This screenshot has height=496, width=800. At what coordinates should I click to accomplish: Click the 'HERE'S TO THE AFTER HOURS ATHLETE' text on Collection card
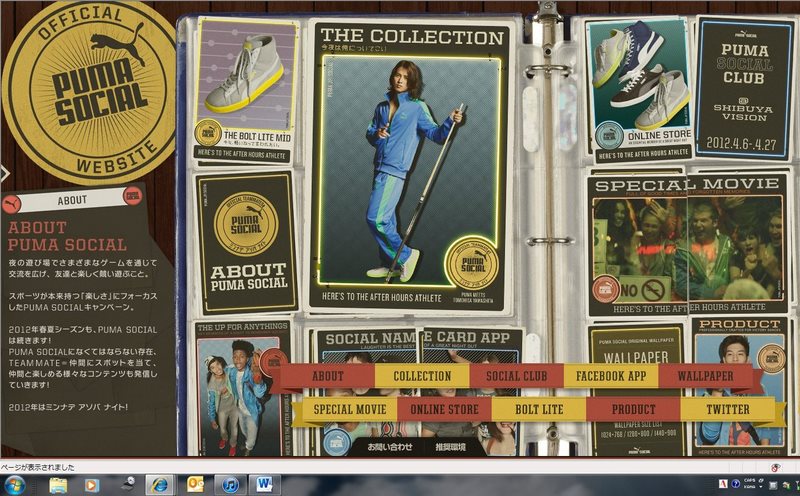(382, 297)
